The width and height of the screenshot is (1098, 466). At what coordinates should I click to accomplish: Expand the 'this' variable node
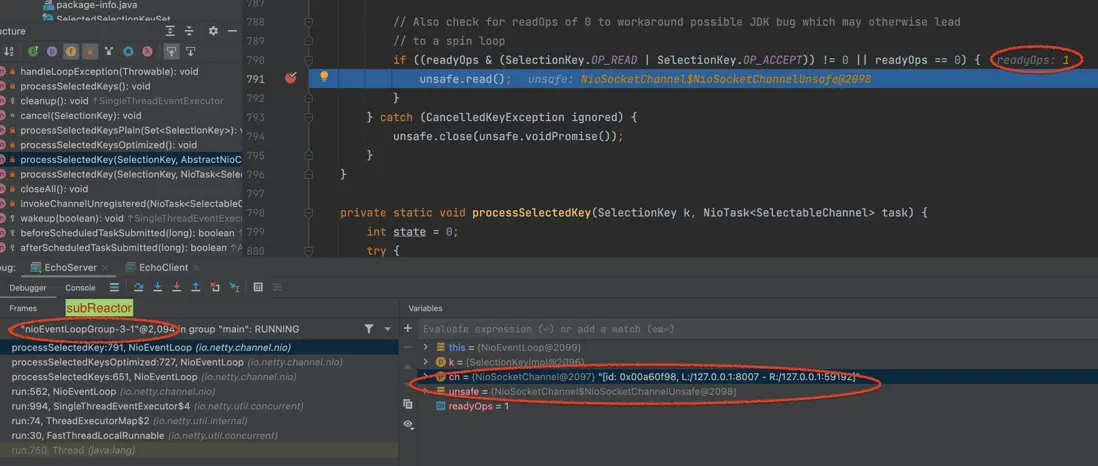click(x=426, y=347)
